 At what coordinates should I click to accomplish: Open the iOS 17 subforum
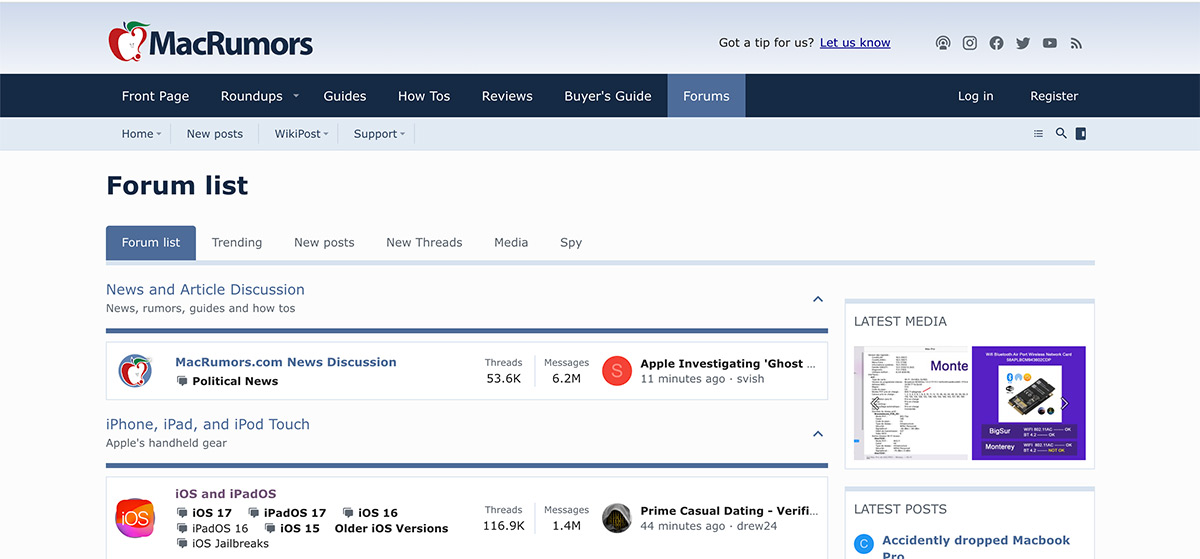pyautogui.click(x=212, y=513)
